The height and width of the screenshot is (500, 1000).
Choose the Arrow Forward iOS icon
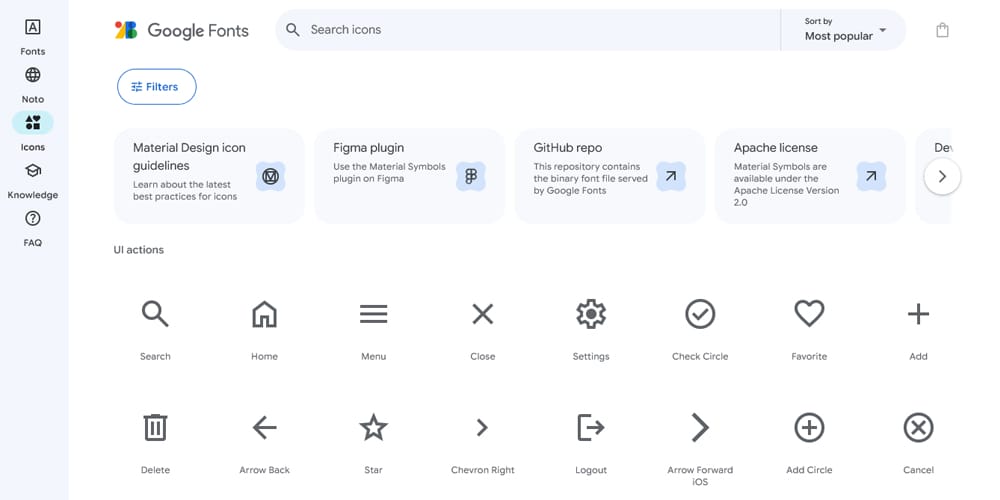(700, 427)
